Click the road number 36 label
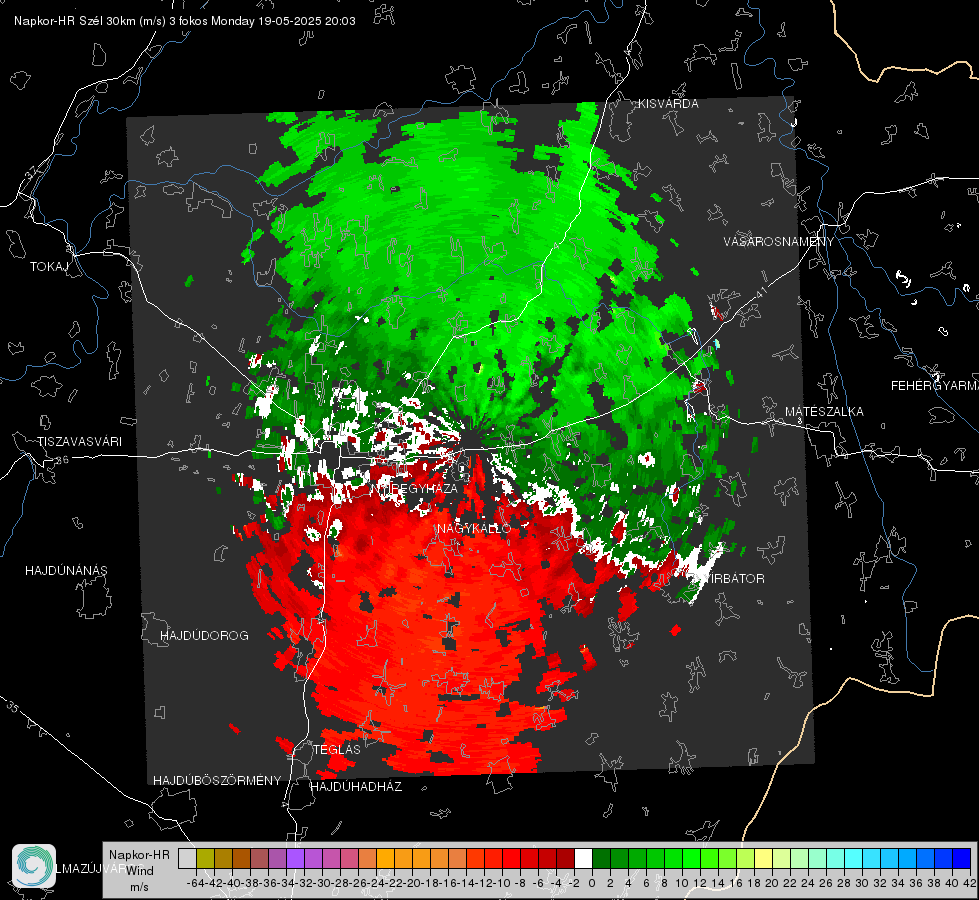 click(62, 460)
